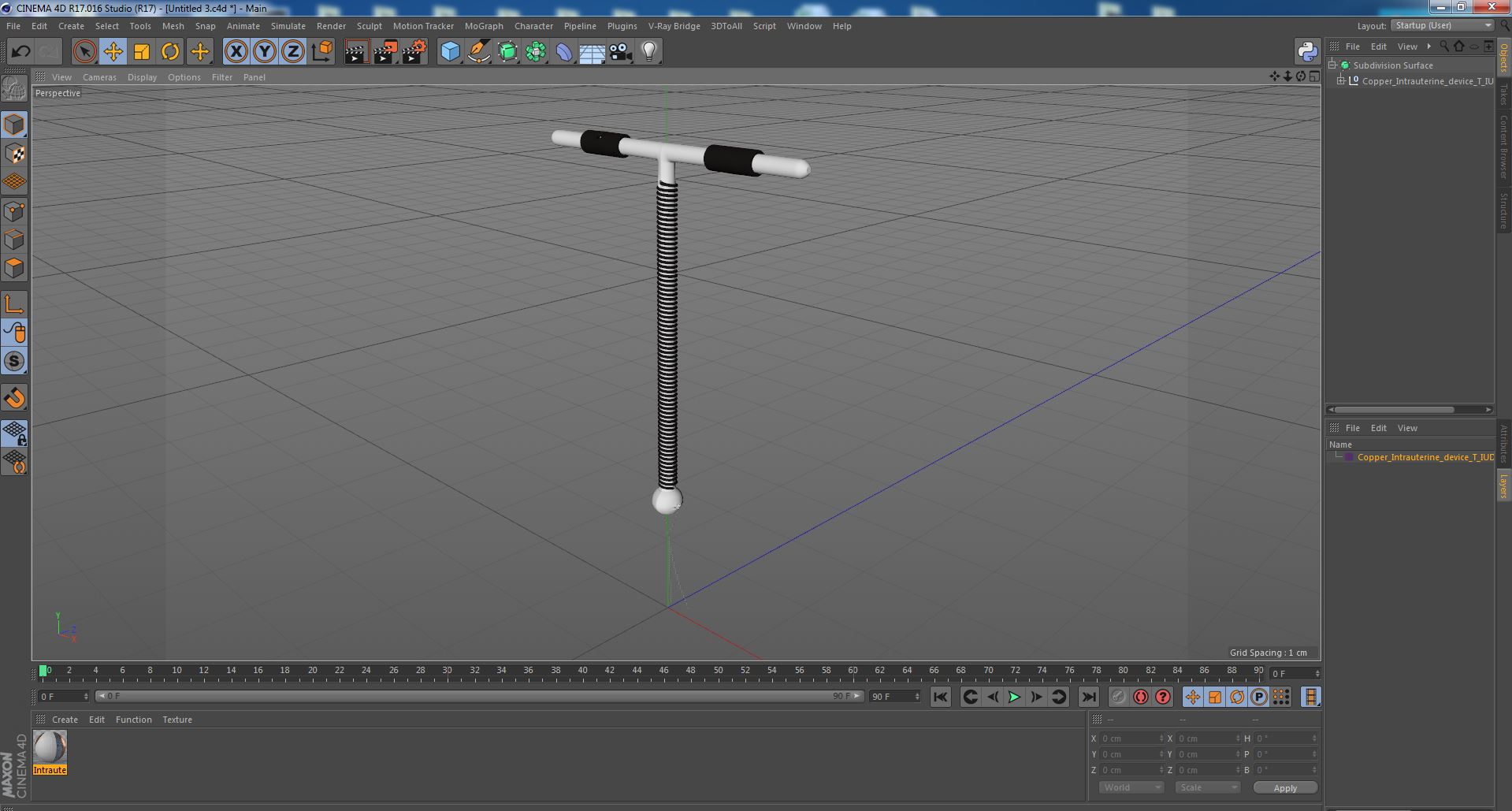The height and width of the screenshot is (811, 1512).
Task: Open the World coordinate dropdown
Action: pyautogui.click(x=1131, y=787)
